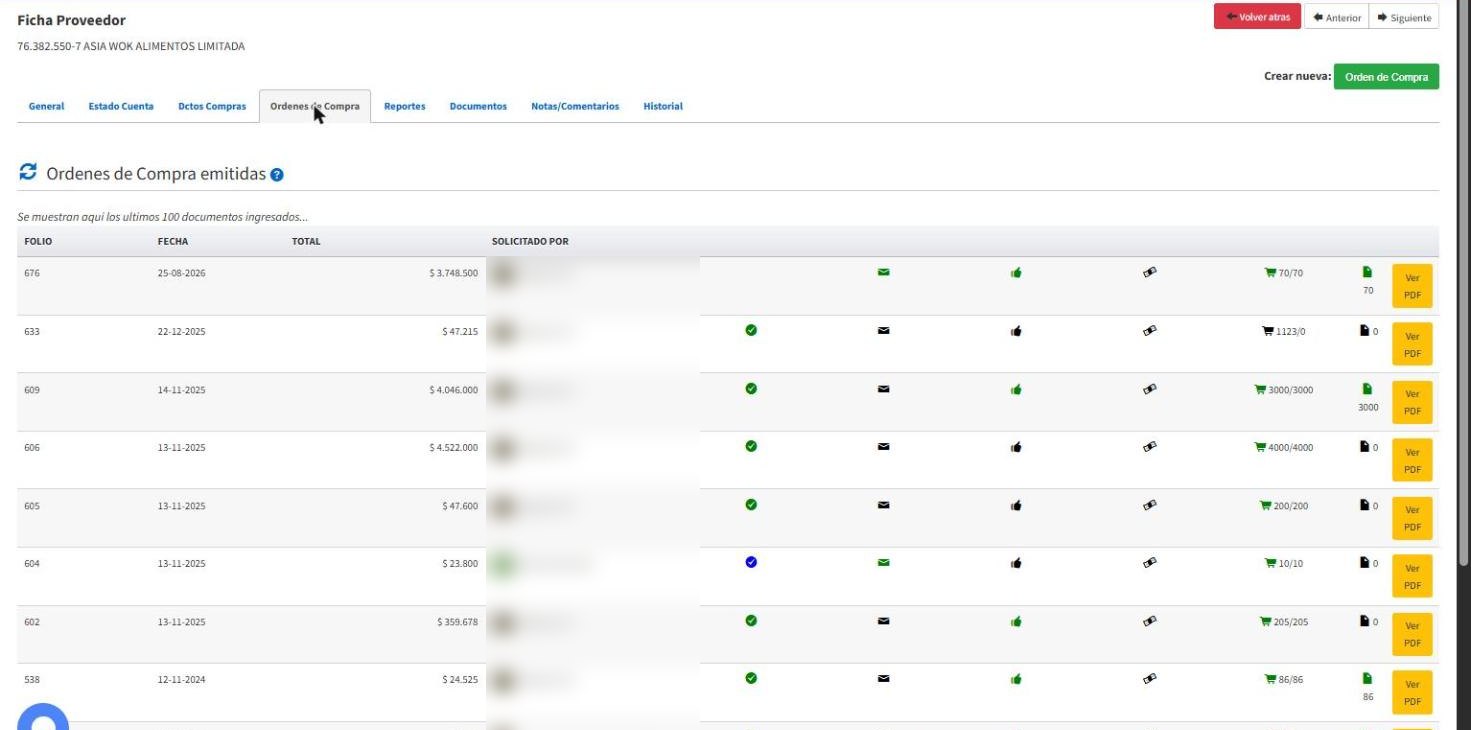The image size is (1471, 730).
Task: Click the green document icon in row 676
Action: click(1367, 272)
